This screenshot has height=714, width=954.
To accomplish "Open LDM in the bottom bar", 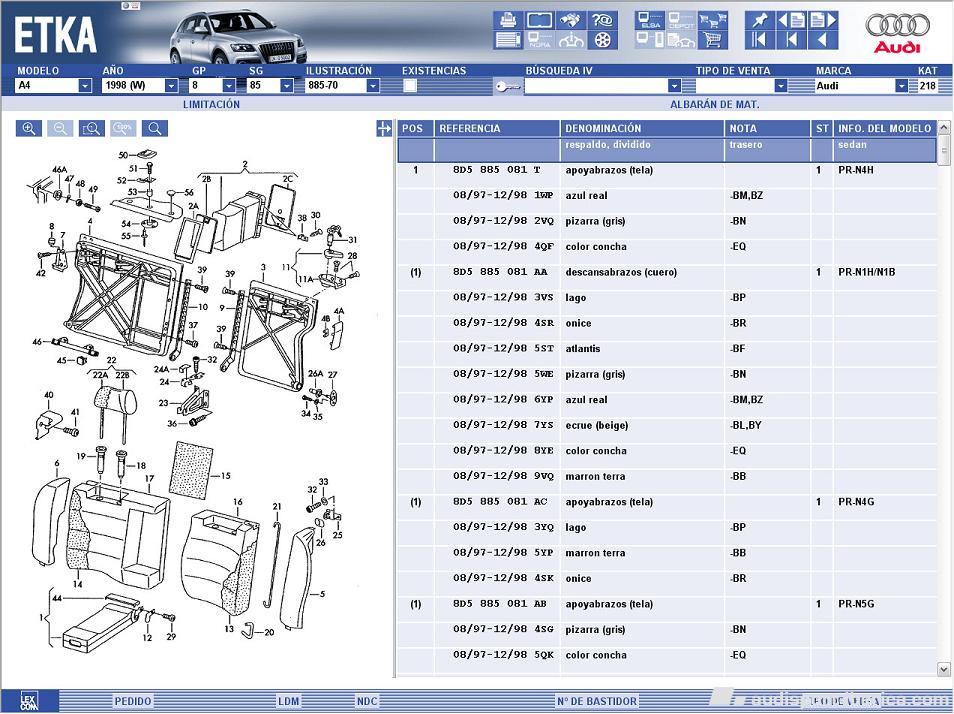I will (288, 701).
